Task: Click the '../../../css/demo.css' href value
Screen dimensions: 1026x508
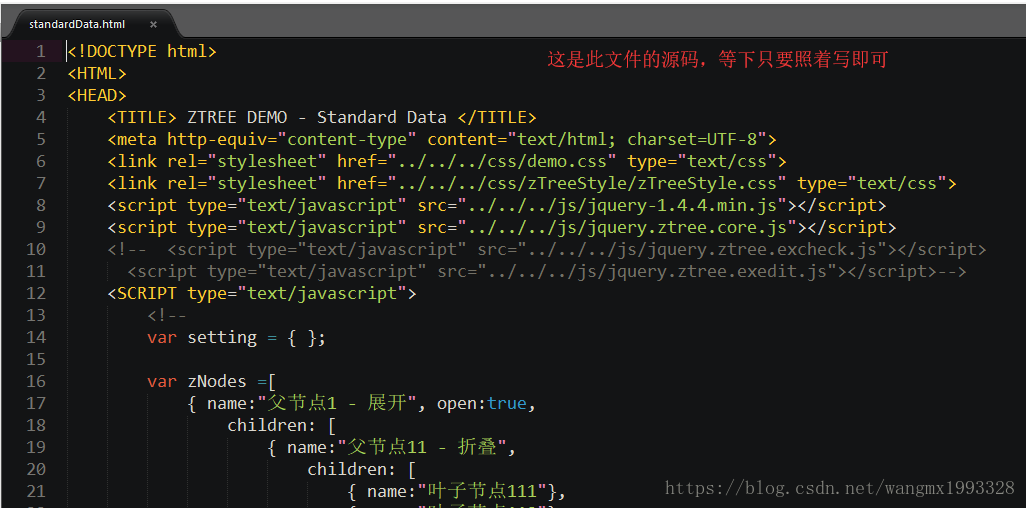Action: (502, 162)
